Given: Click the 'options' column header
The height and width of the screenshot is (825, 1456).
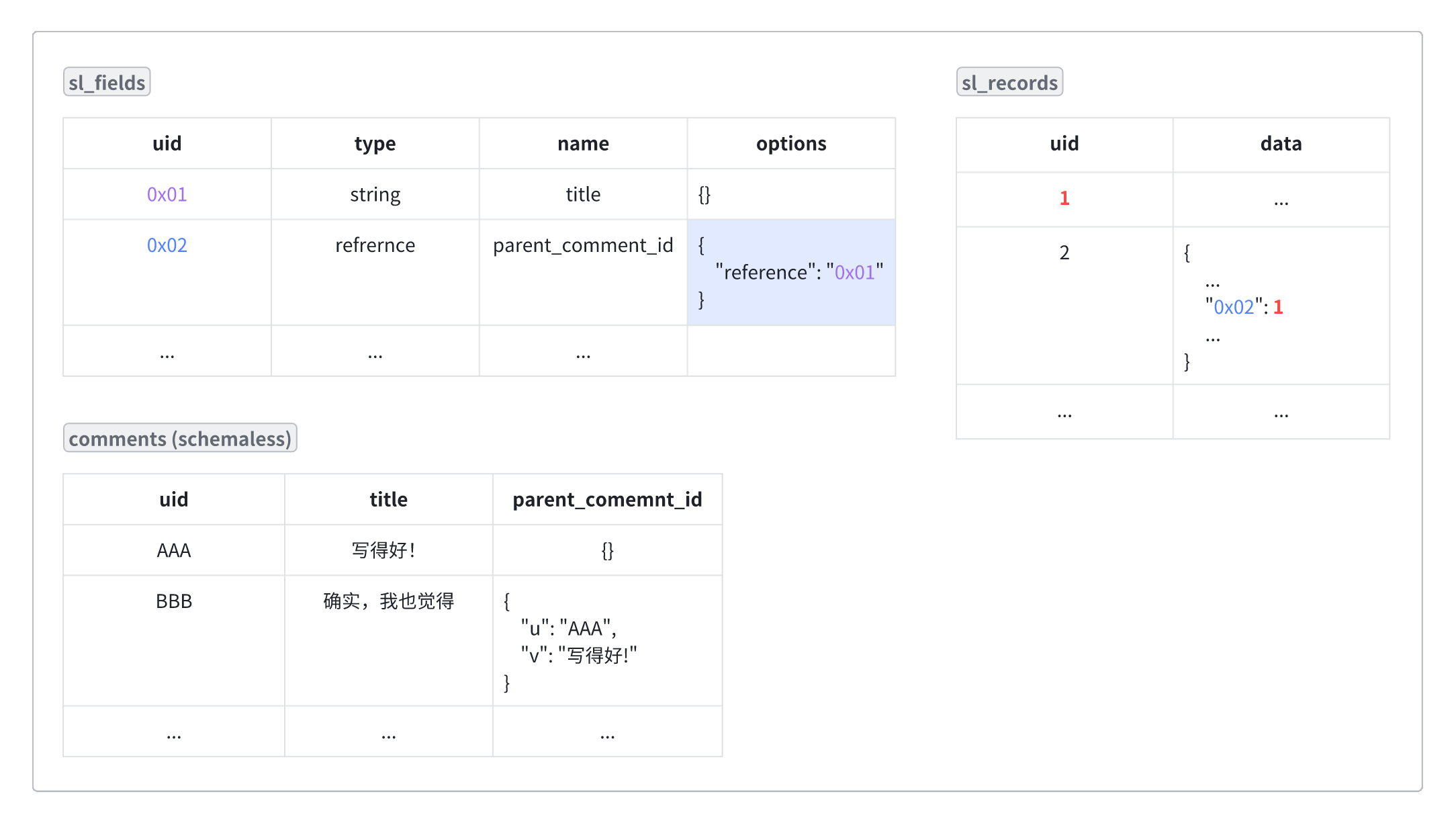Looking at the screenshot, I should [x=790, y=143].
